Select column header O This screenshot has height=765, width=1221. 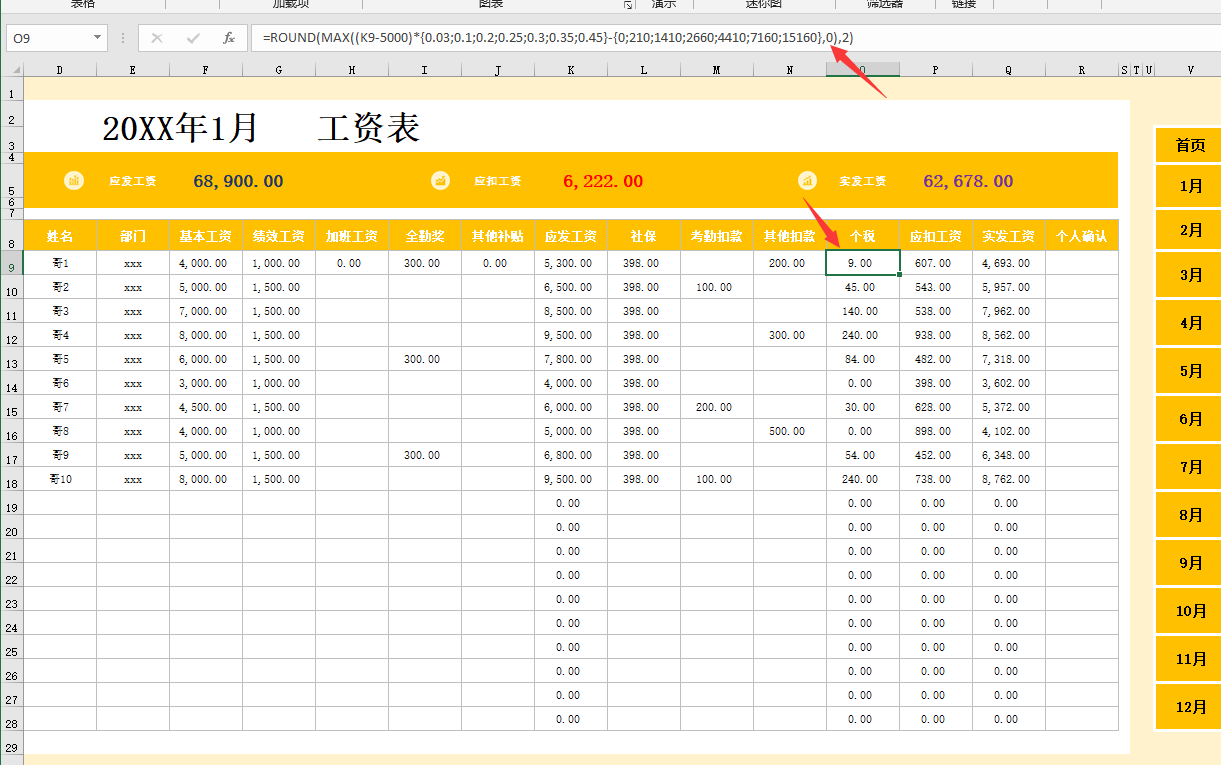click(863, 70)
